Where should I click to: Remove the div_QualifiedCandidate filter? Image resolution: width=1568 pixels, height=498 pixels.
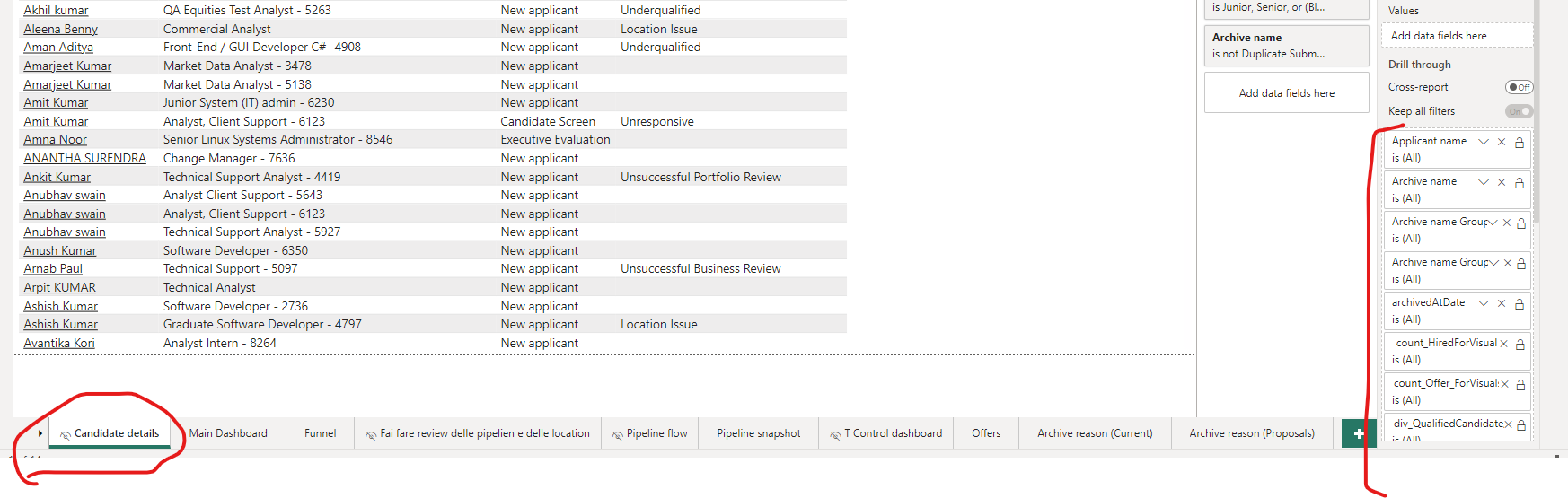(1509, 424)
